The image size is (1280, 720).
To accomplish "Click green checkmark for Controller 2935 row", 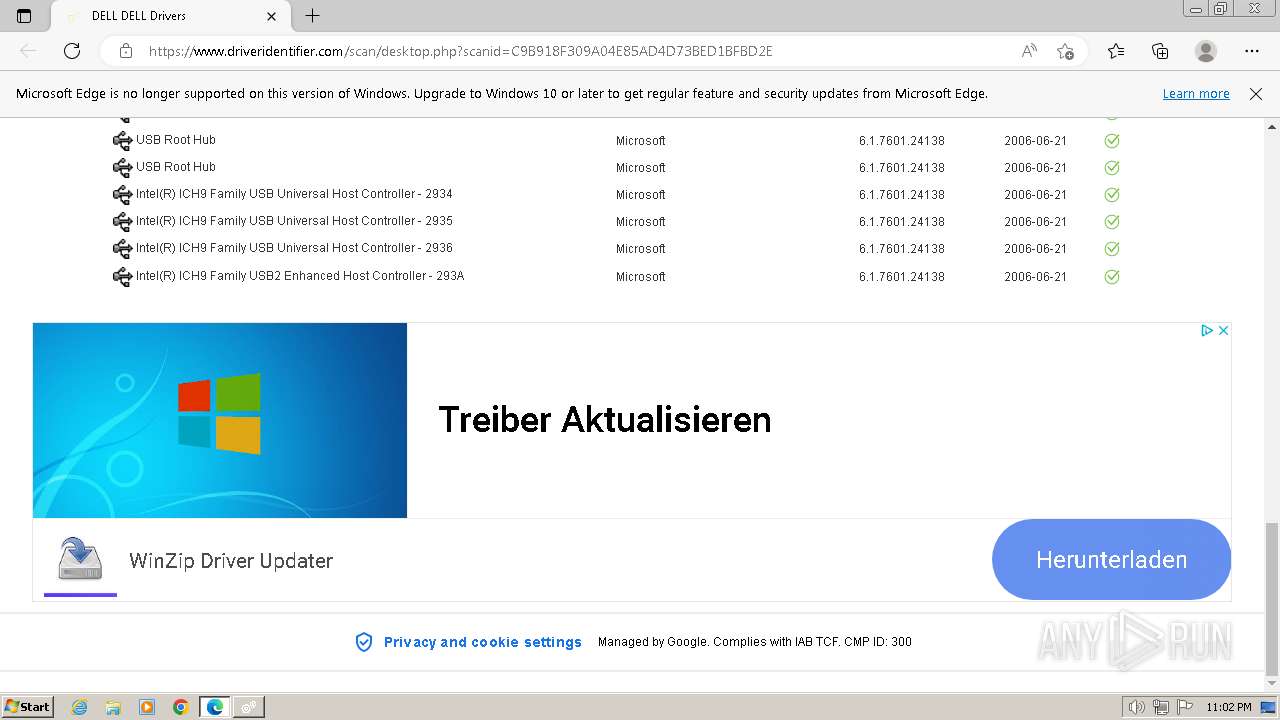I will click(1112, 222).
